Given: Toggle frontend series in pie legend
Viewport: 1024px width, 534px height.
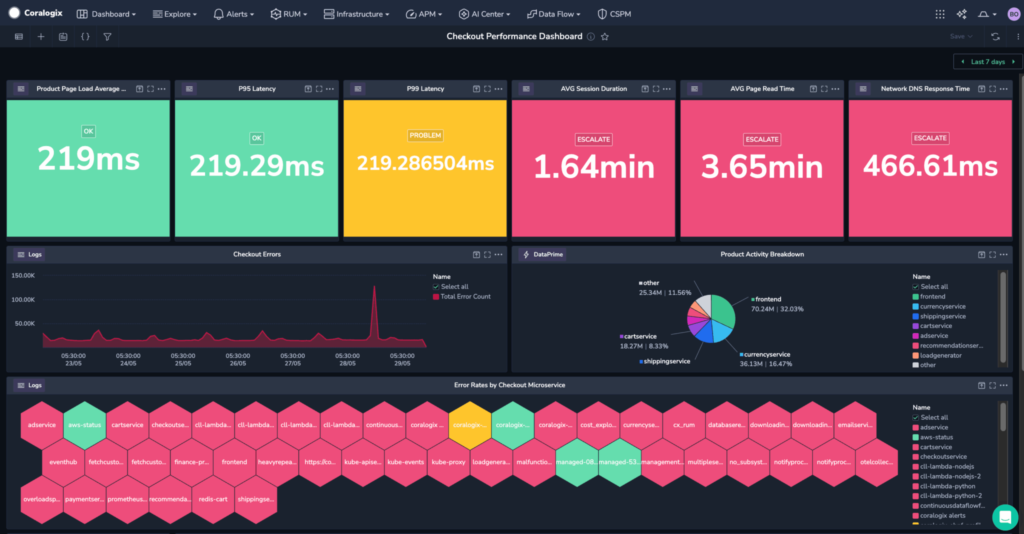Looking at the screenshot, I should 929,296.
